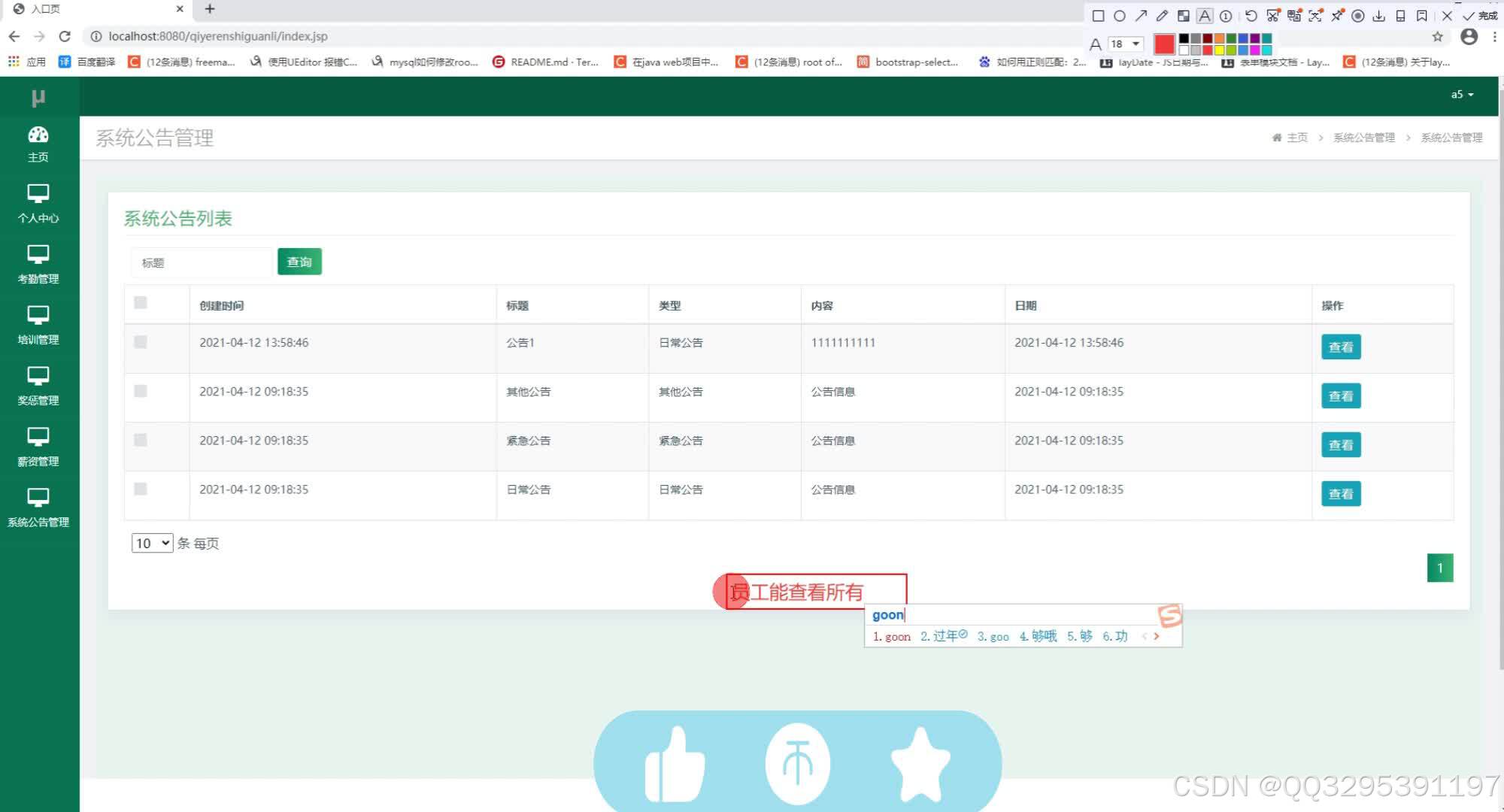Check the 日常公告 title row checkbox
This screenshot has height=812, width=1504.
141,489
